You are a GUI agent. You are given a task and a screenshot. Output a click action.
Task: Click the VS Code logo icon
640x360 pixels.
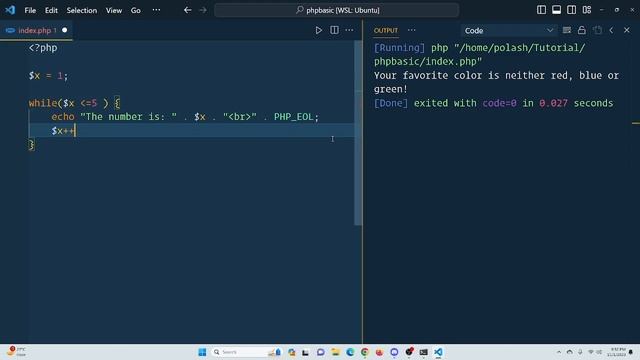pyautogui.click(x=10, y=10)
